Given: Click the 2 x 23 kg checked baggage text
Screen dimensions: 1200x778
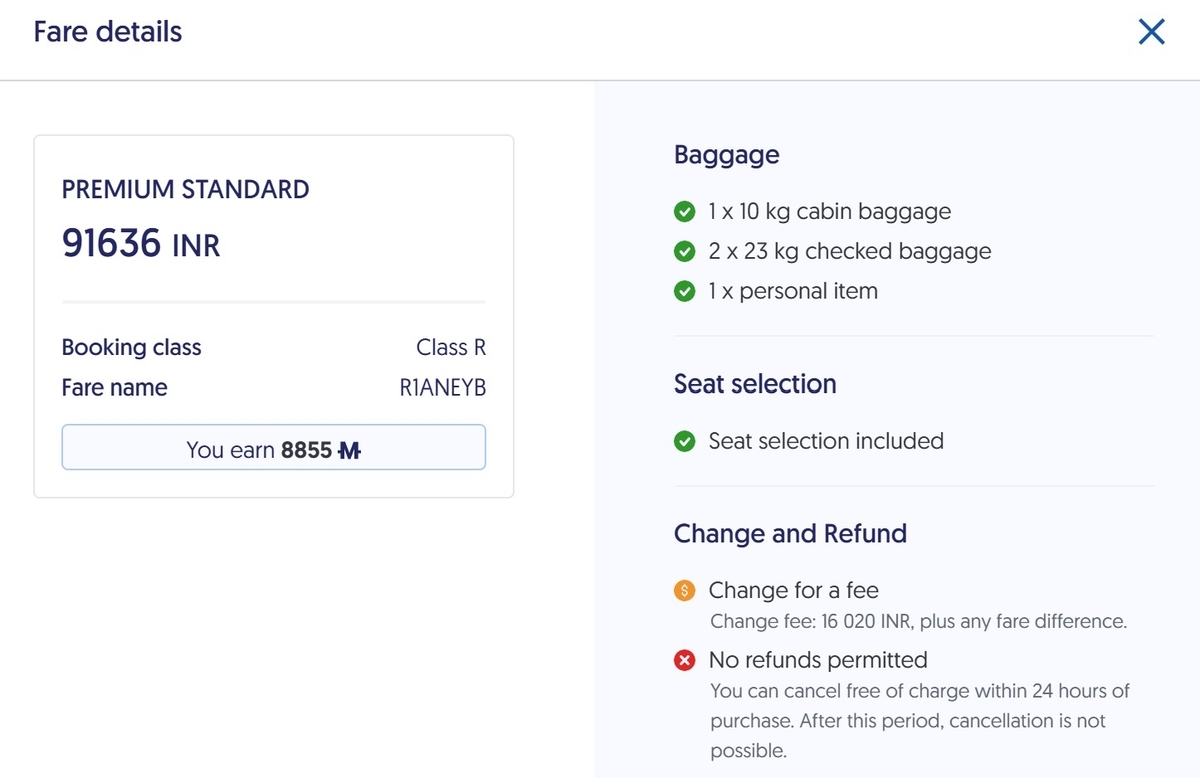Looking at the screenshot, I should pos(850,252).
